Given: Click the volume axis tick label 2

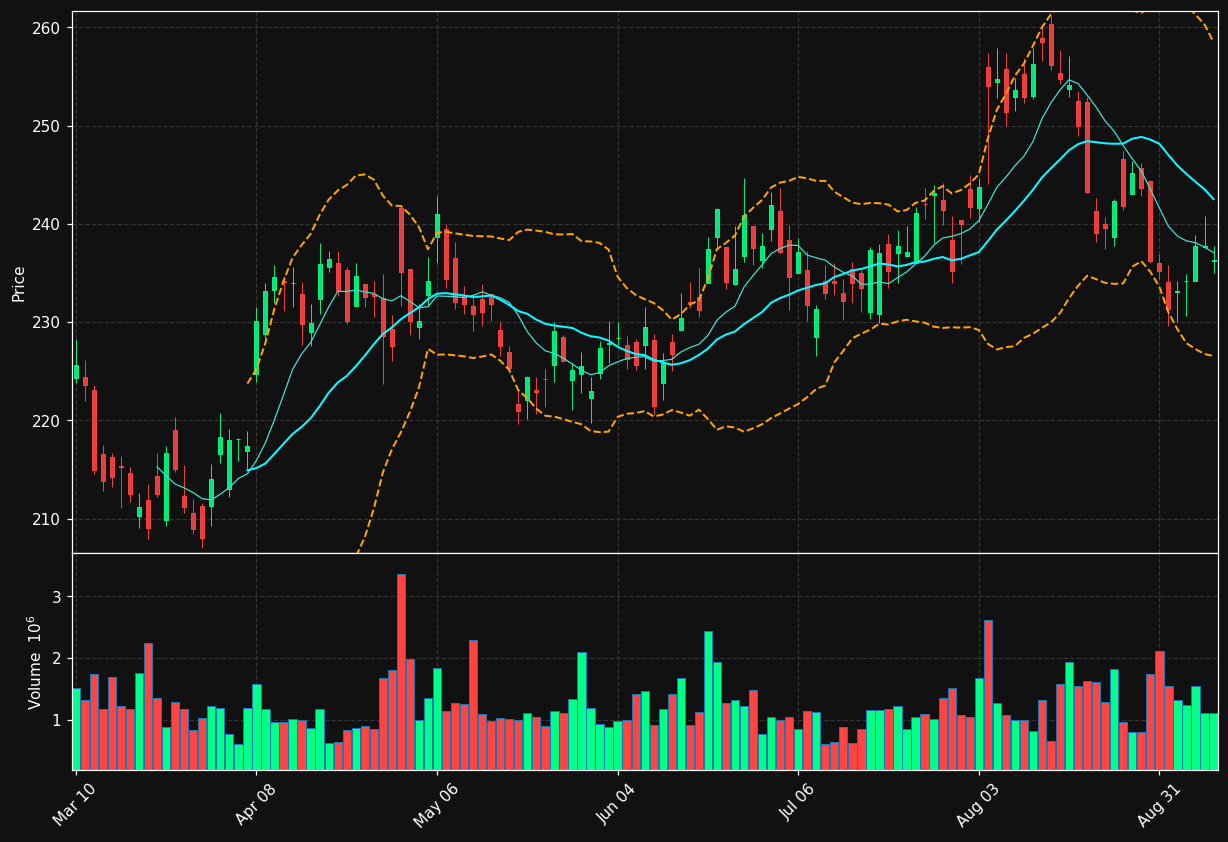Looking at the screenshot, I should (56, 659).
